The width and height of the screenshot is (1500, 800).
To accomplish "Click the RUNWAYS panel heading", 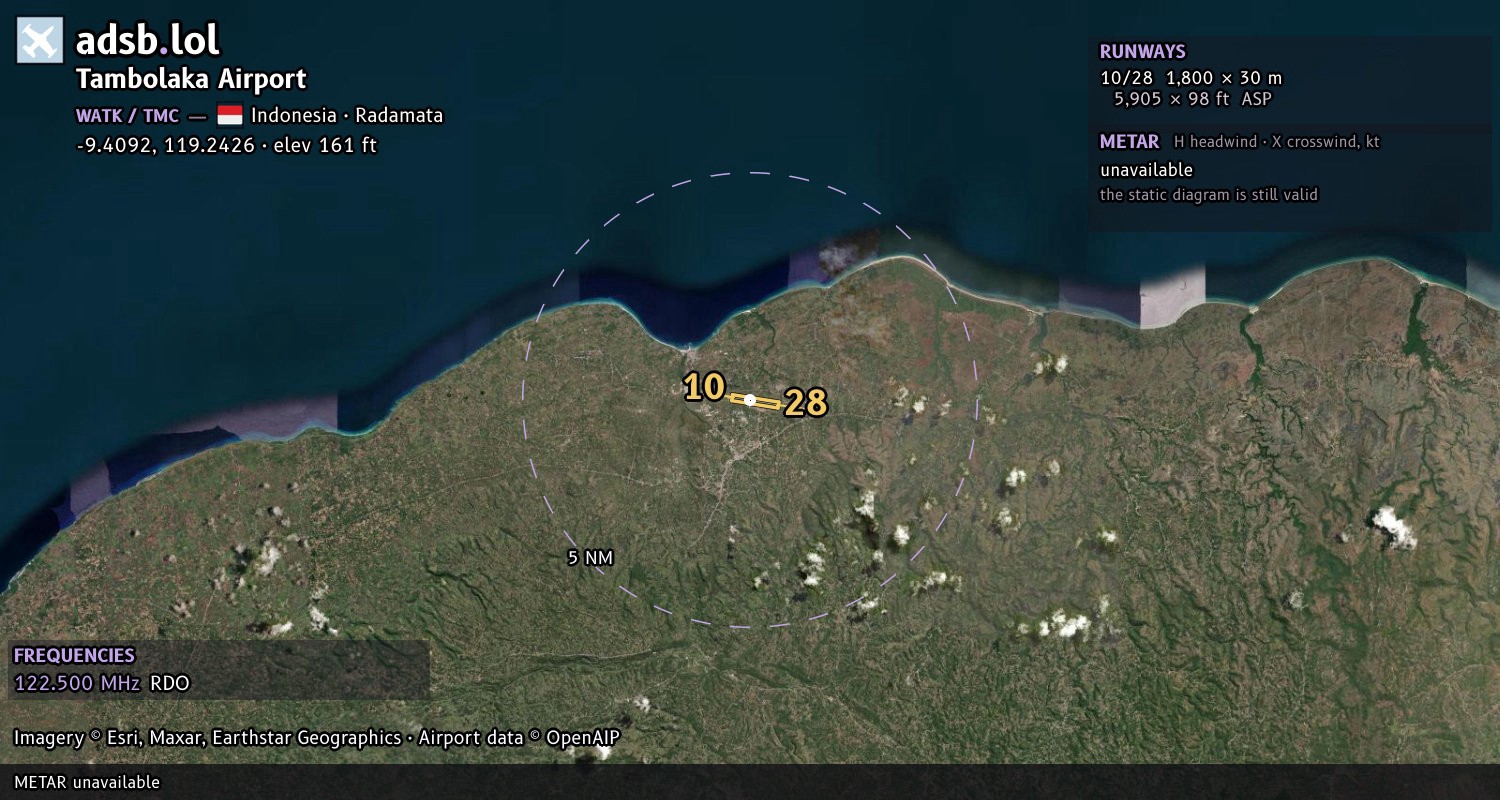I will click(1142, 52).
